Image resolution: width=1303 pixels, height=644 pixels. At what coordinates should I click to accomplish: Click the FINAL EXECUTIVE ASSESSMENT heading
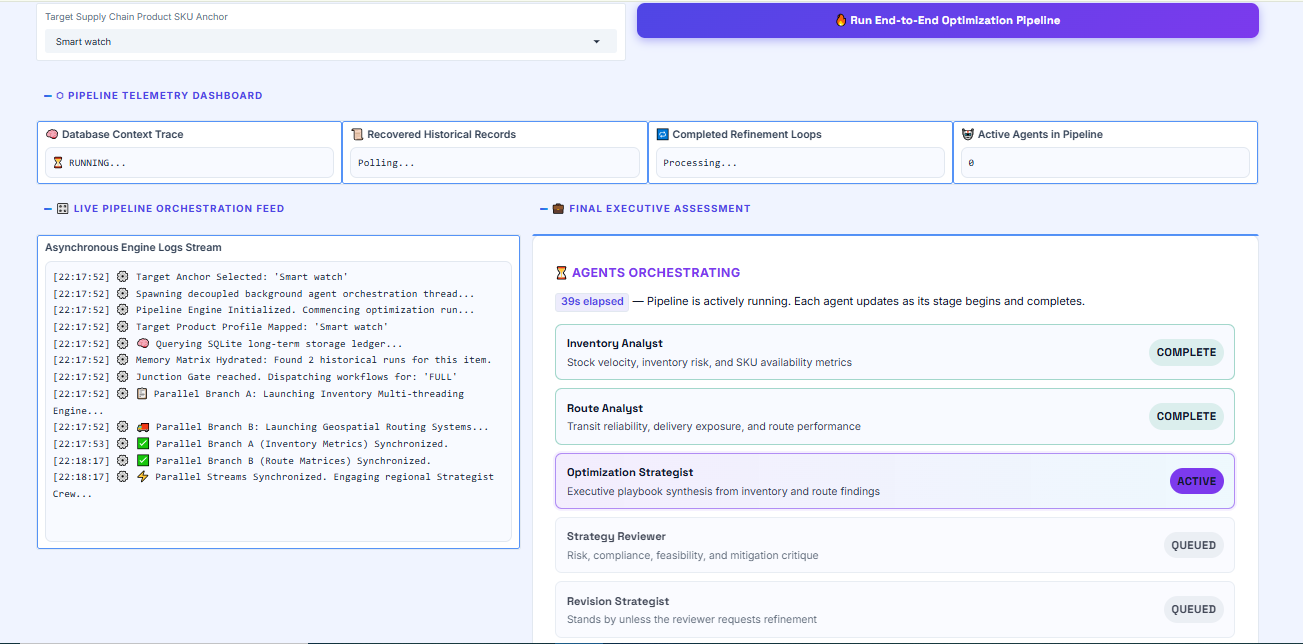660,209
